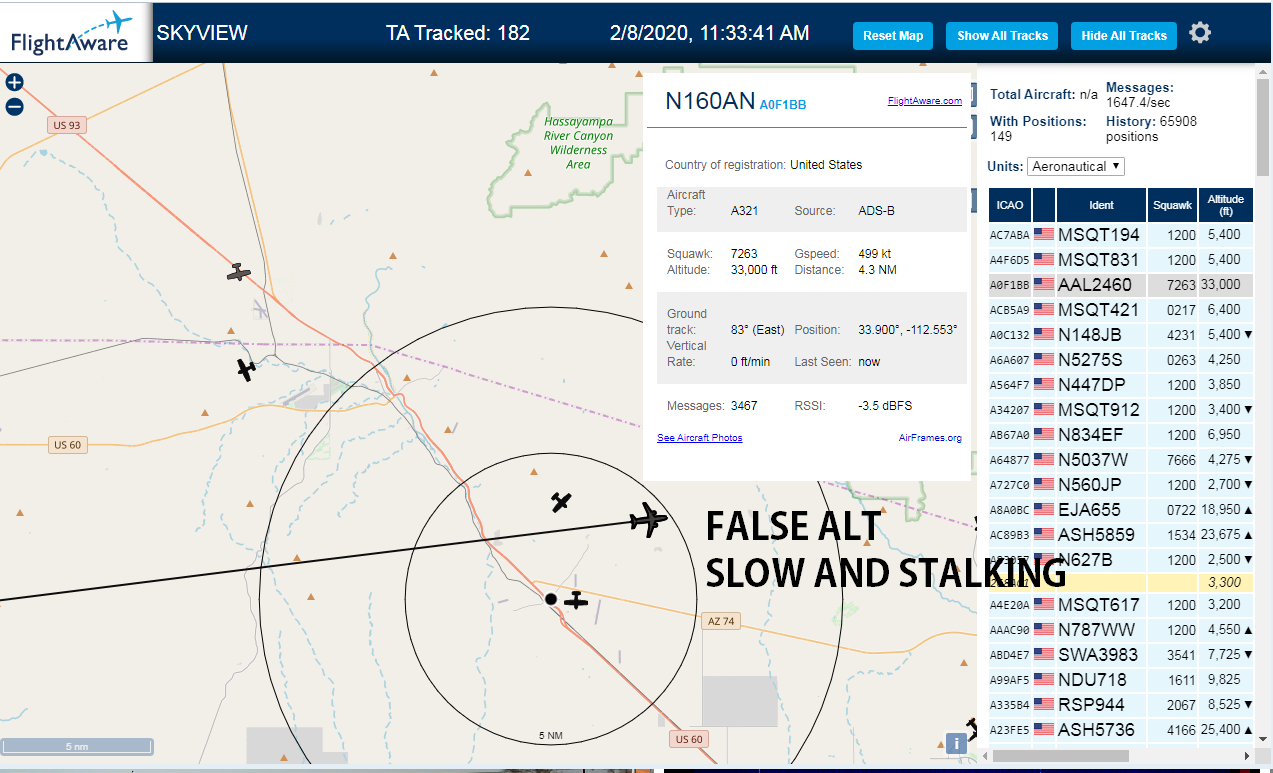Open the See Aircraft Photos link
The height and width of the screenshot is (773, 1273).
tap(699, 438)
